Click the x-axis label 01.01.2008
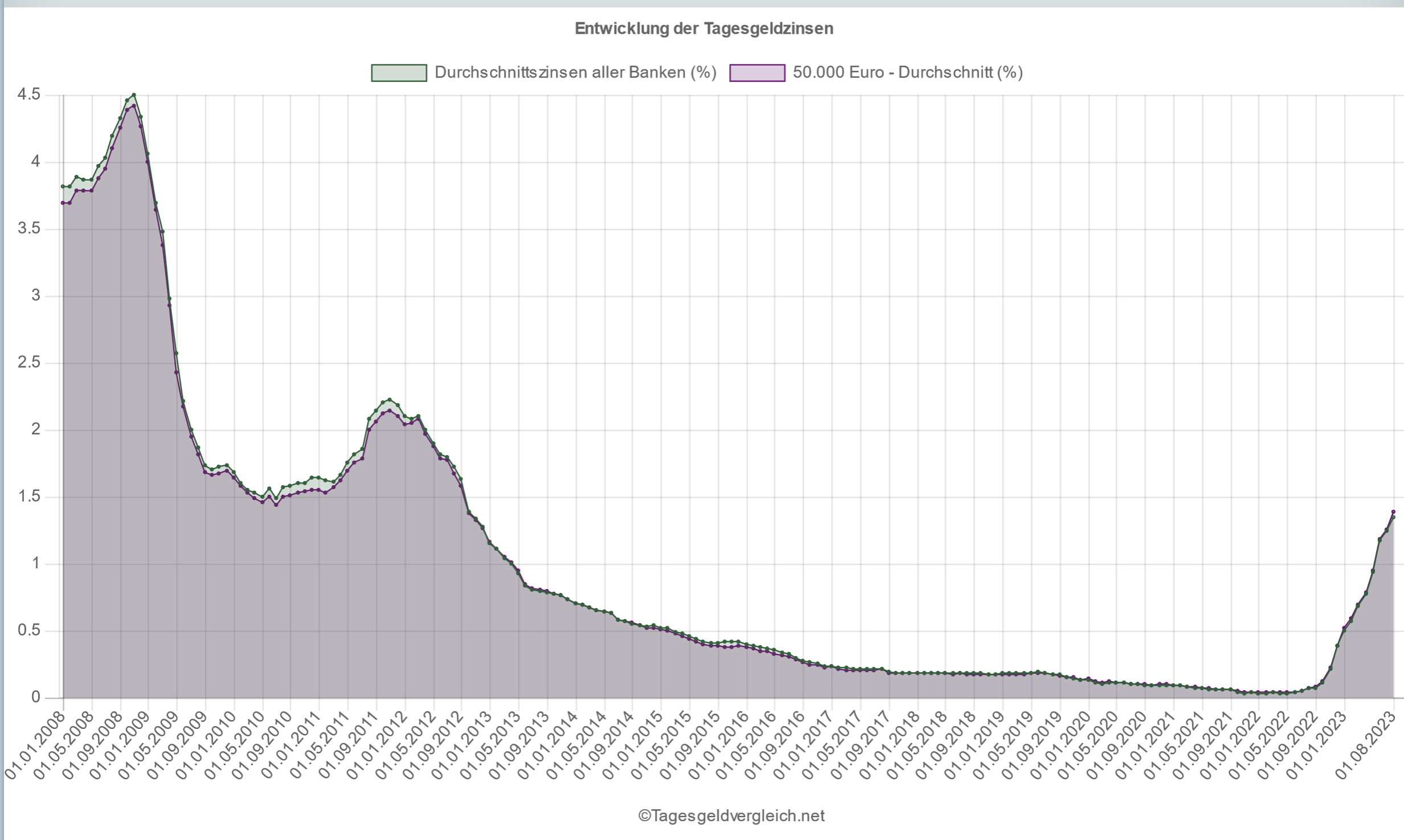1404x840 pixels. [x=35, y=746]
